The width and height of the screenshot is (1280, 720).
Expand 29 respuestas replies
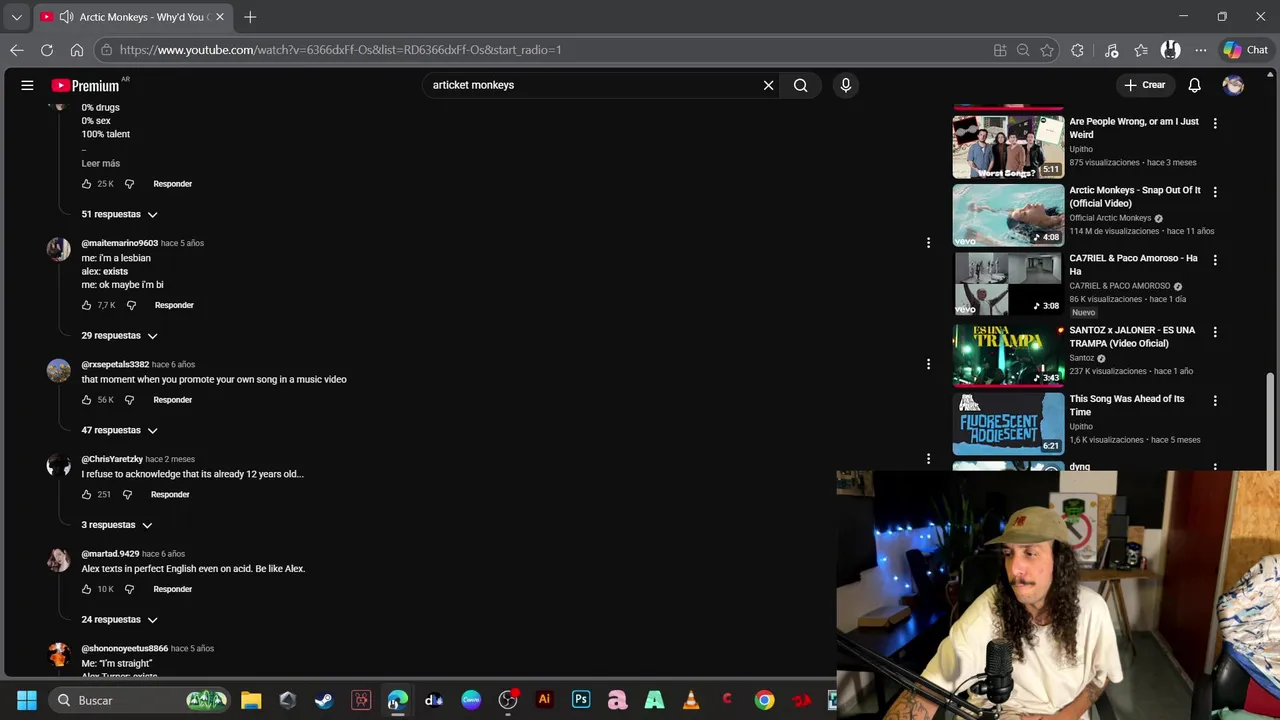coord(120,335)
